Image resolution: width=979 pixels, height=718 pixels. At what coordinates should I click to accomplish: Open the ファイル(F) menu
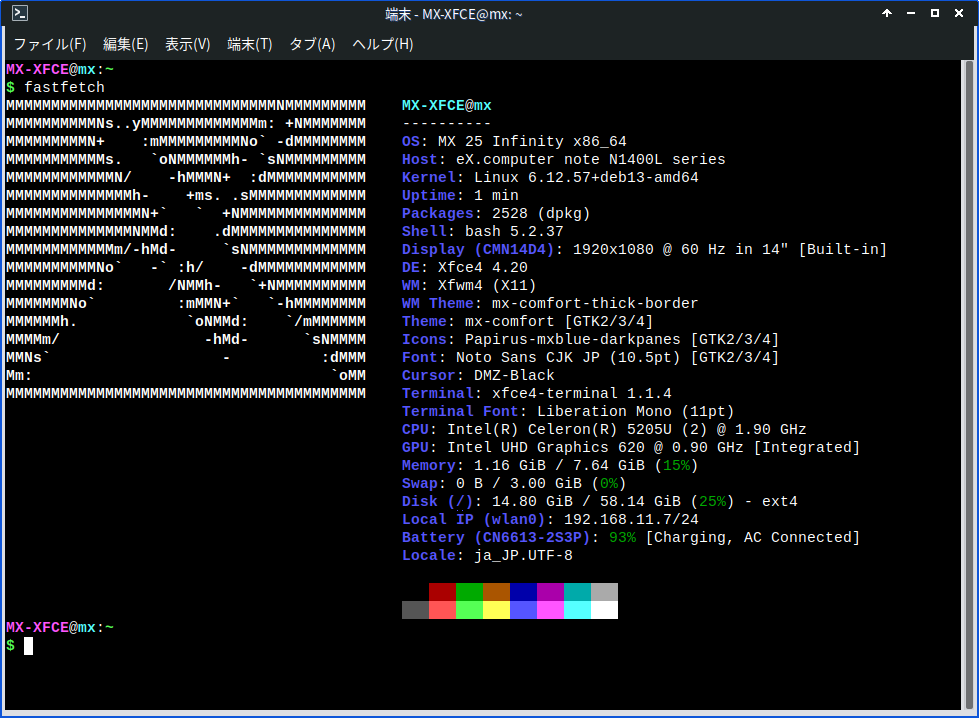click(x=49, y=44)
